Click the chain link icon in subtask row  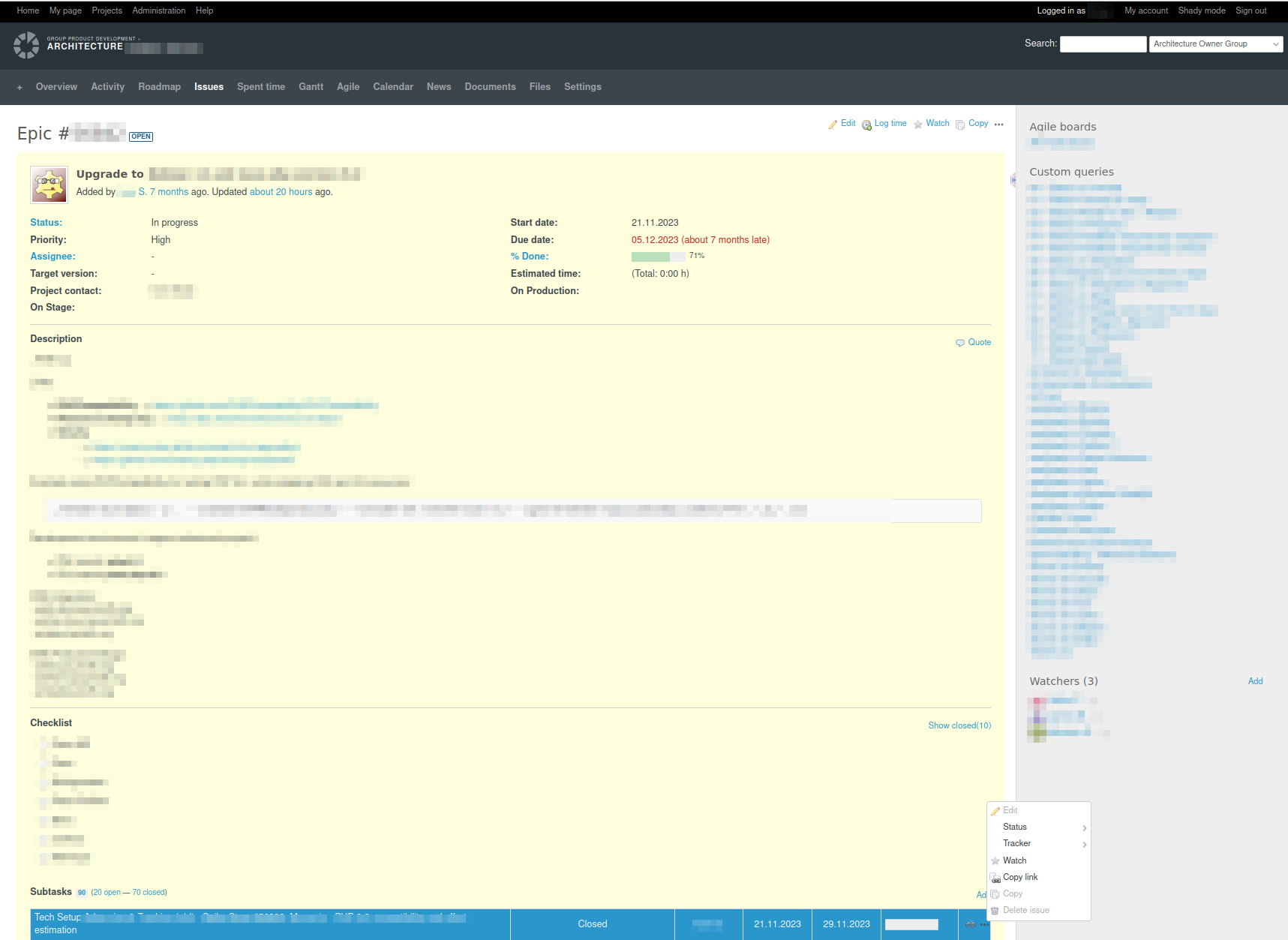pos(971,924)
